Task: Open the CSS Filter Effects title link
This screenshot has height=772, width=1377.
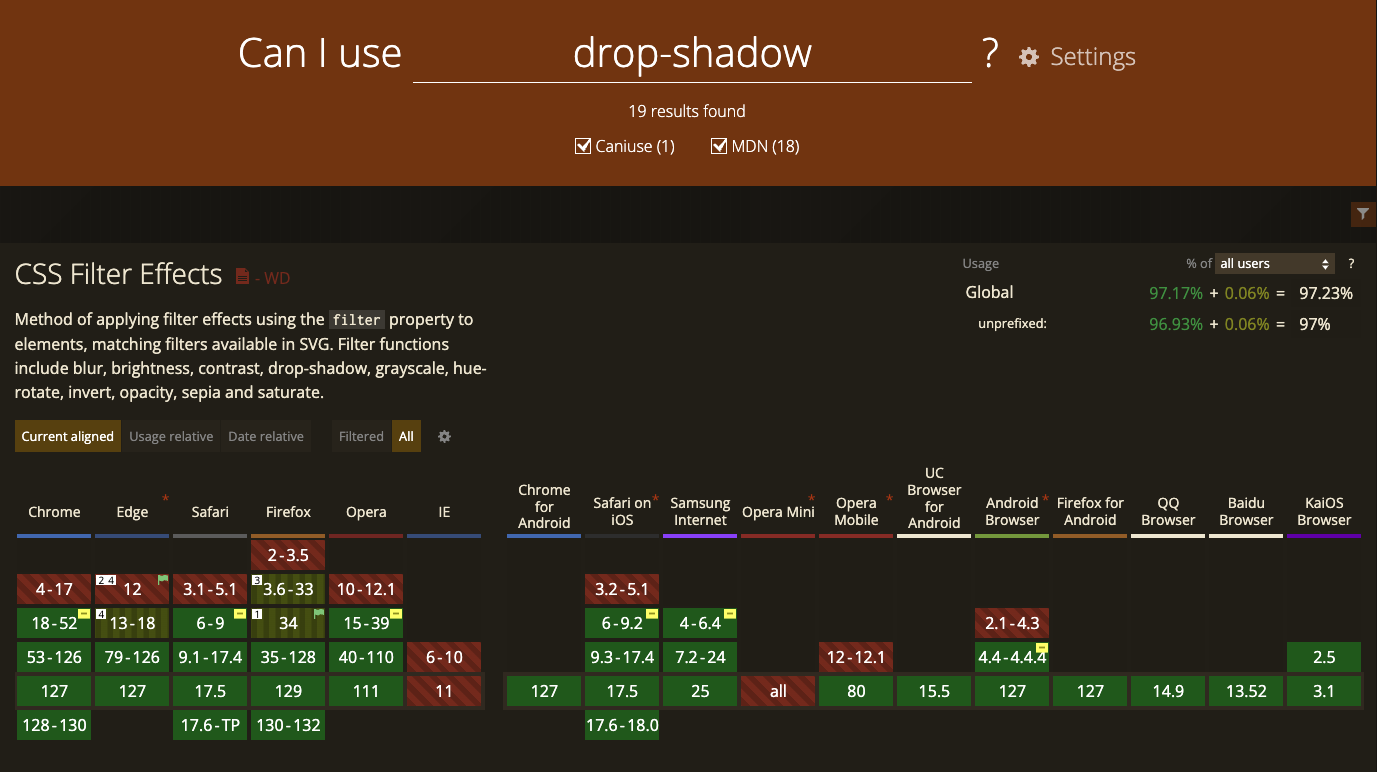Action: click(x=118, y=274)
